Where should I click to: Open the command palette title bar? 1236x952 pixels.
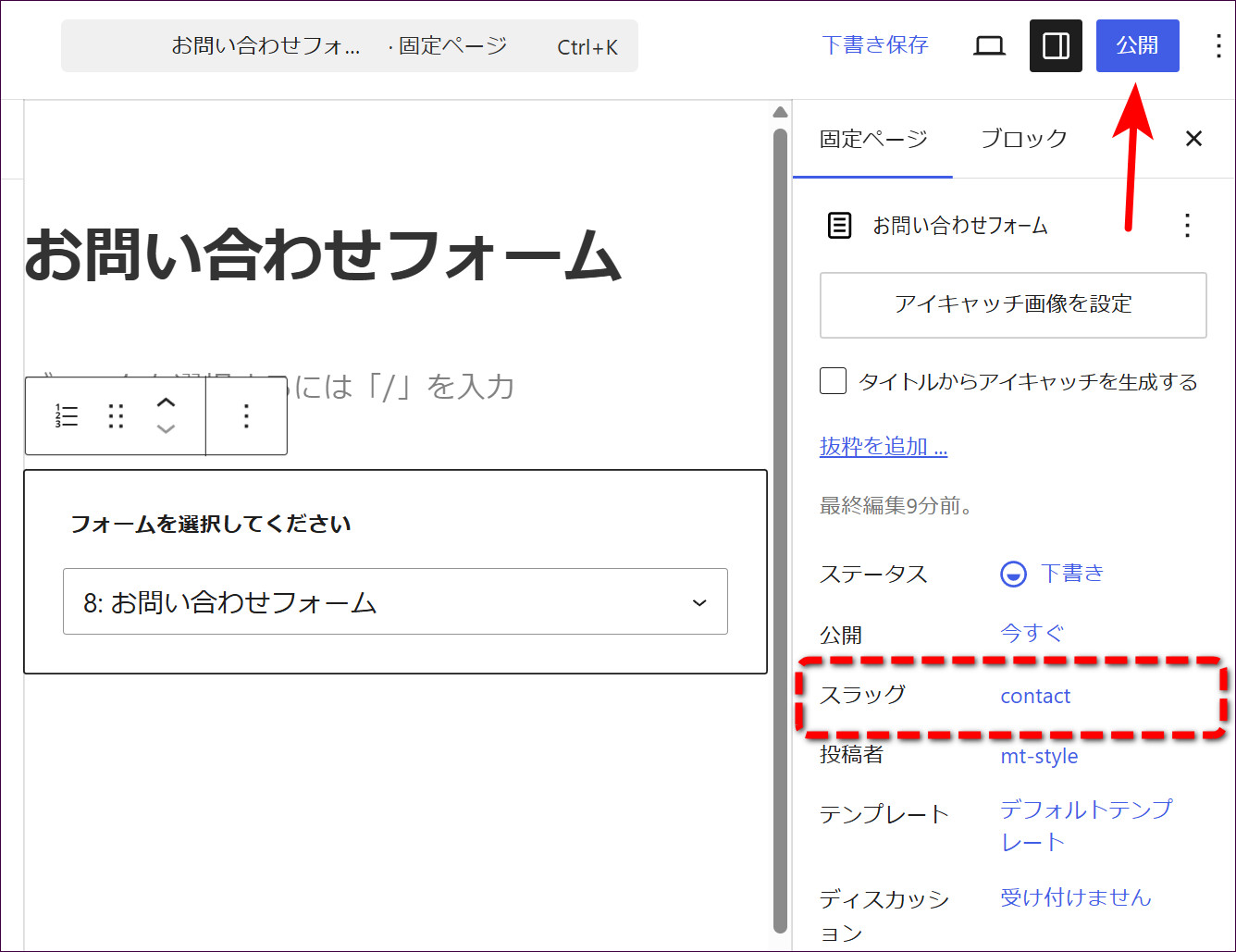350,46
